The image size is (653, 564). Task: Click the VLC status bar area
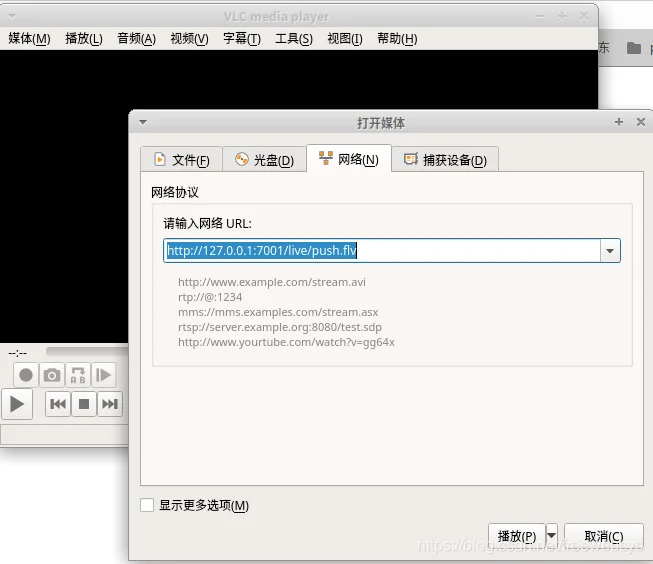tap(65, 435)
